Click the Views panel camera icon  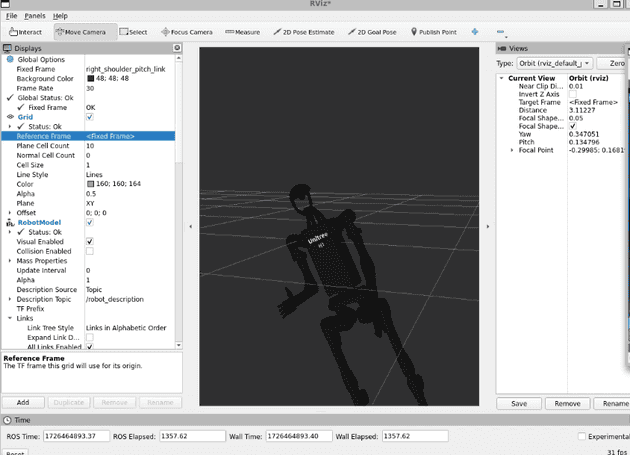coord(501,49)
